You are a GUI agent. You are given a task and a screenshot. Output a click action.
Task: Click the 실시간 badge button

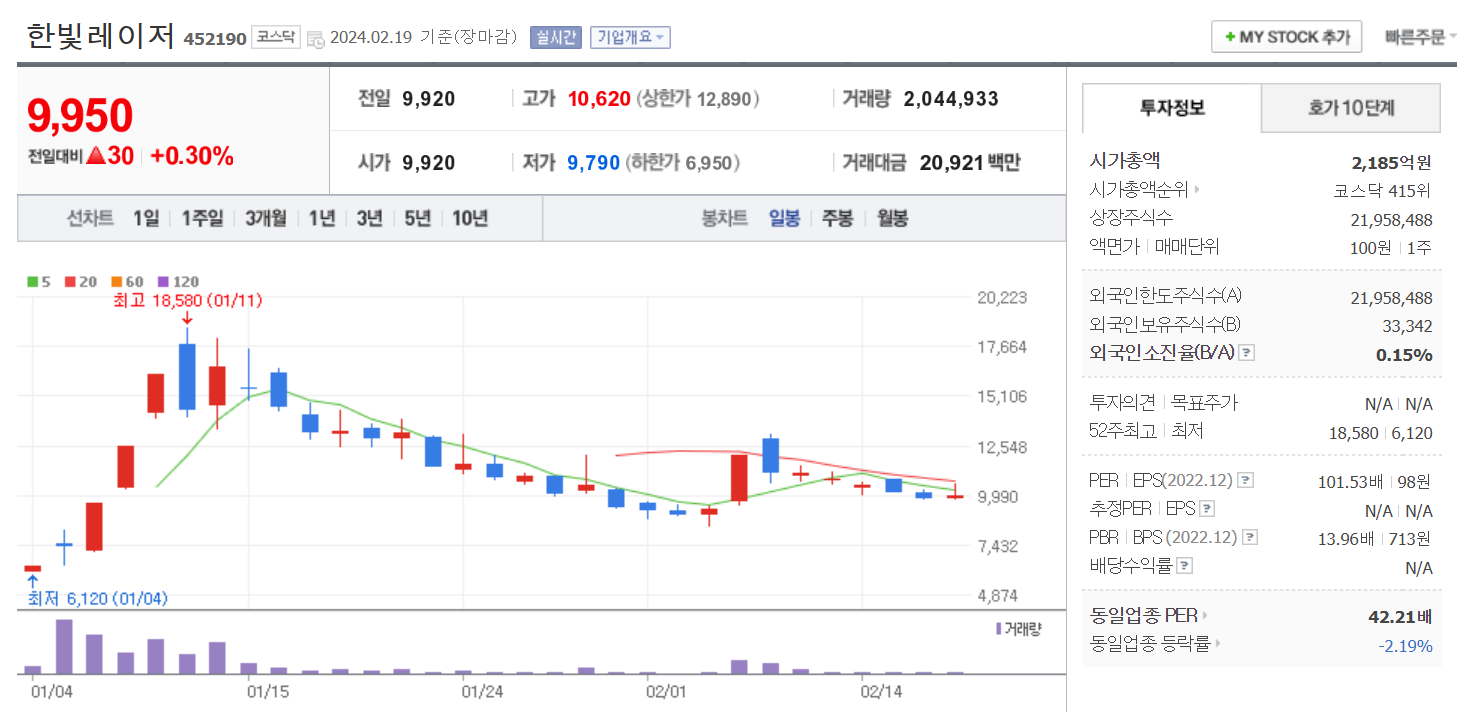(x=555, y=37)
